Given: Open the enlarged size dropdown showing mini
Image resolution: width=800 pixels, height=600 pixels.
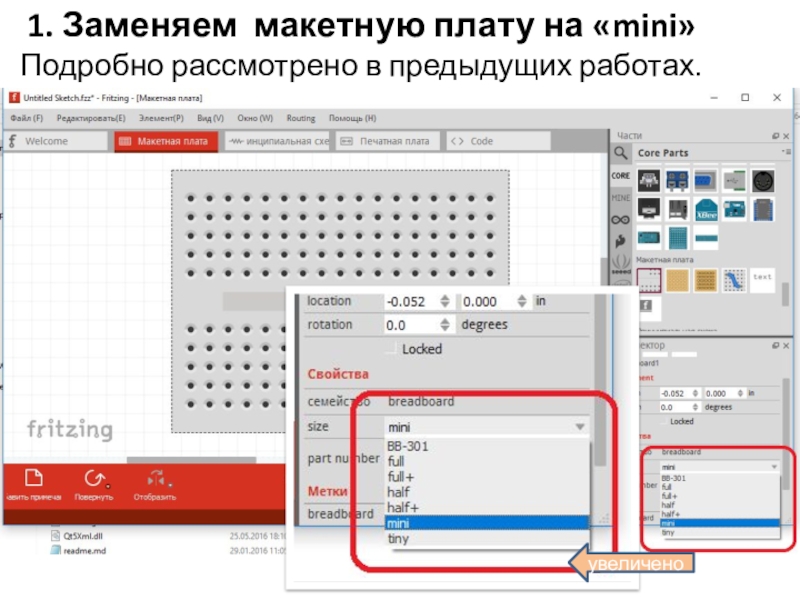Looking at the screenshot, I should (x=487, y=427).
